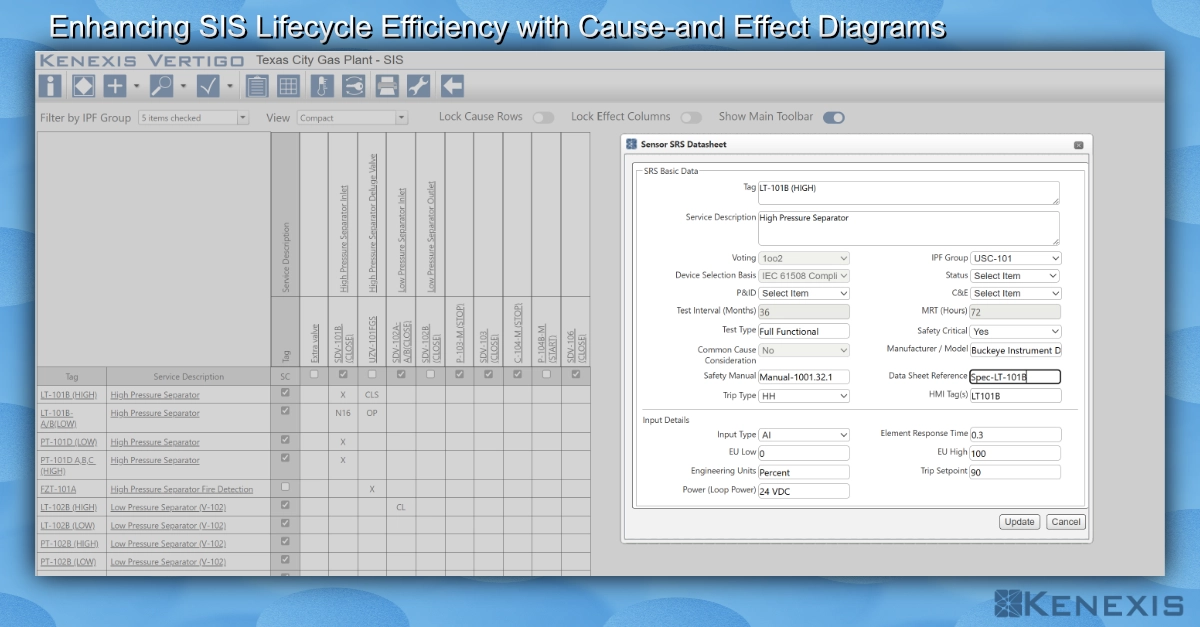The image size is (1200, 627).
Task: Click the Element Response Time field
Action: (x=1016, y=434)
